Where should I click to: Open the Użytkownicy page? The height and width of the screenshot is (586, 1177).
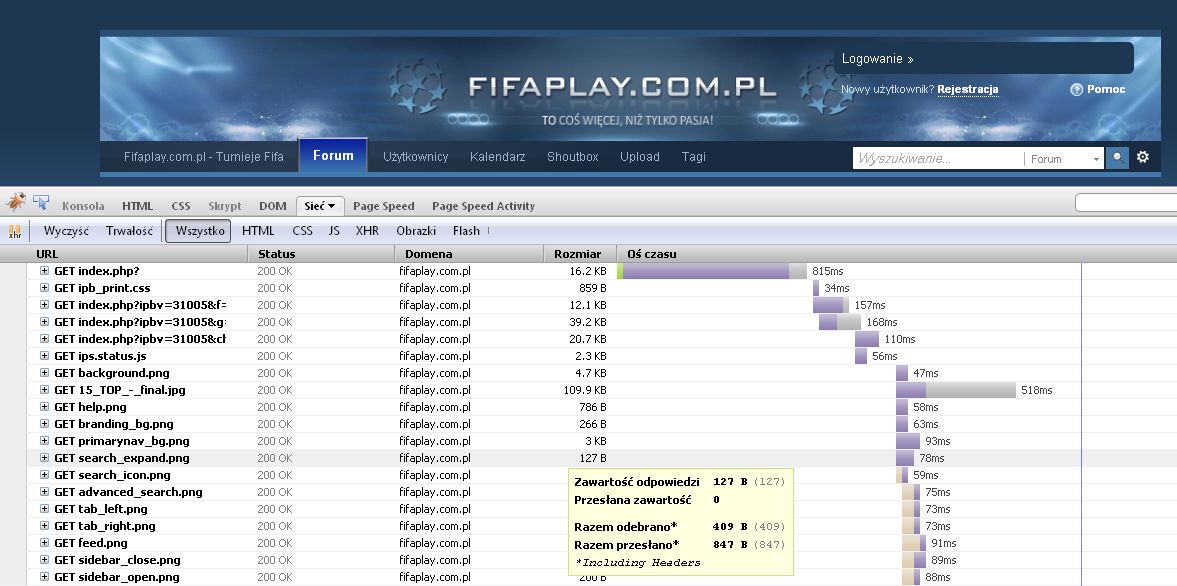click(x=415, y=157)
